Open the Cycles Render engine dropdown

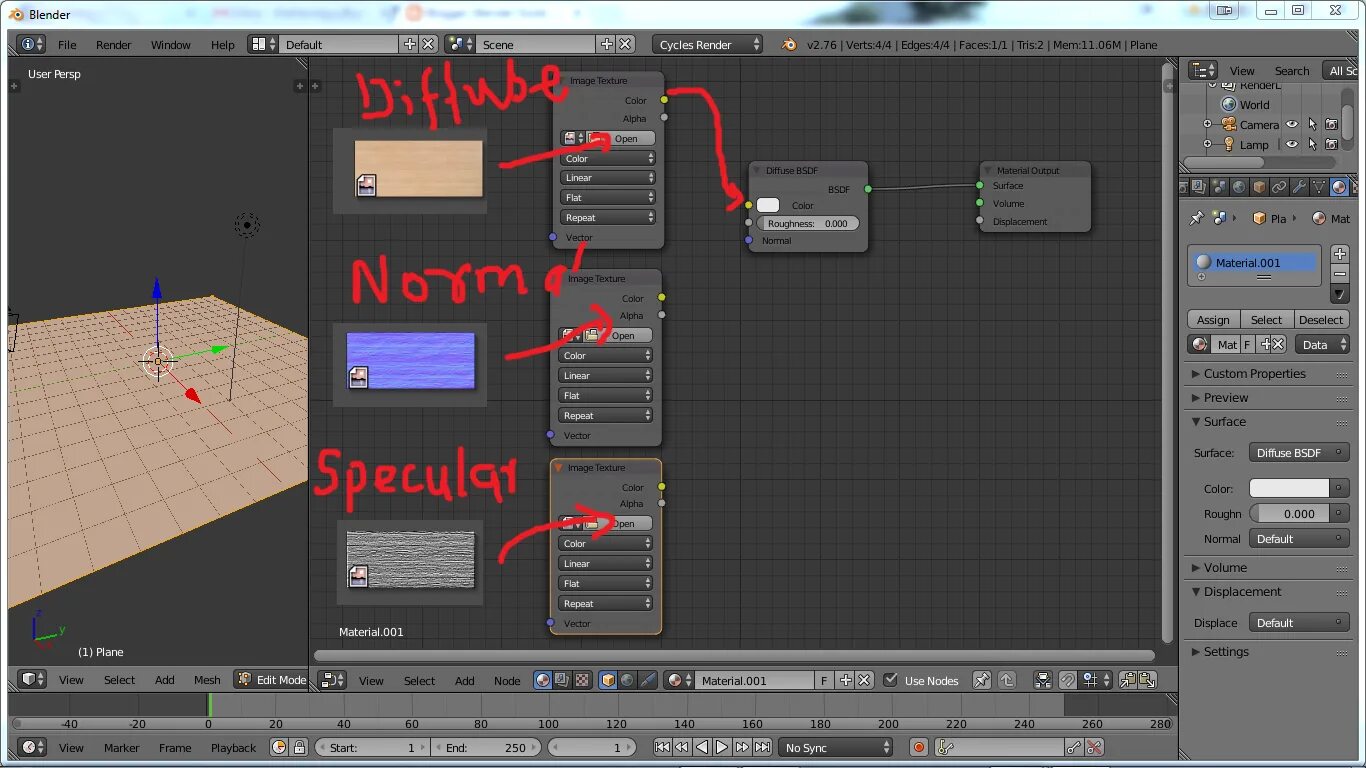click(708, 45)
